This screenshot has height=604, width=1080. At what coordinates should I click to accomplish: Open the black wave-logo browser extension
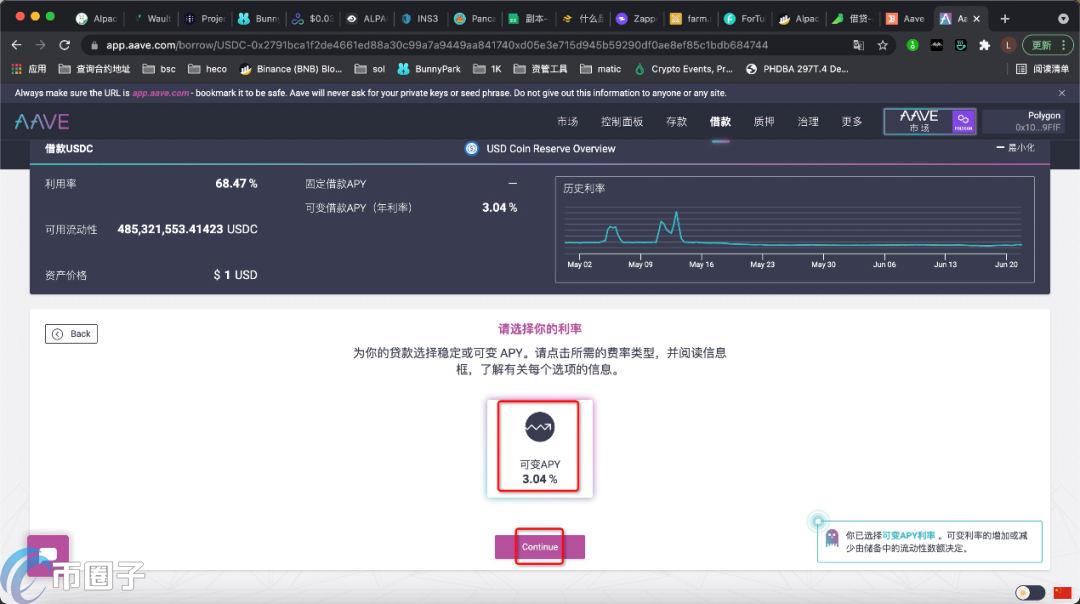coord(937,45)
